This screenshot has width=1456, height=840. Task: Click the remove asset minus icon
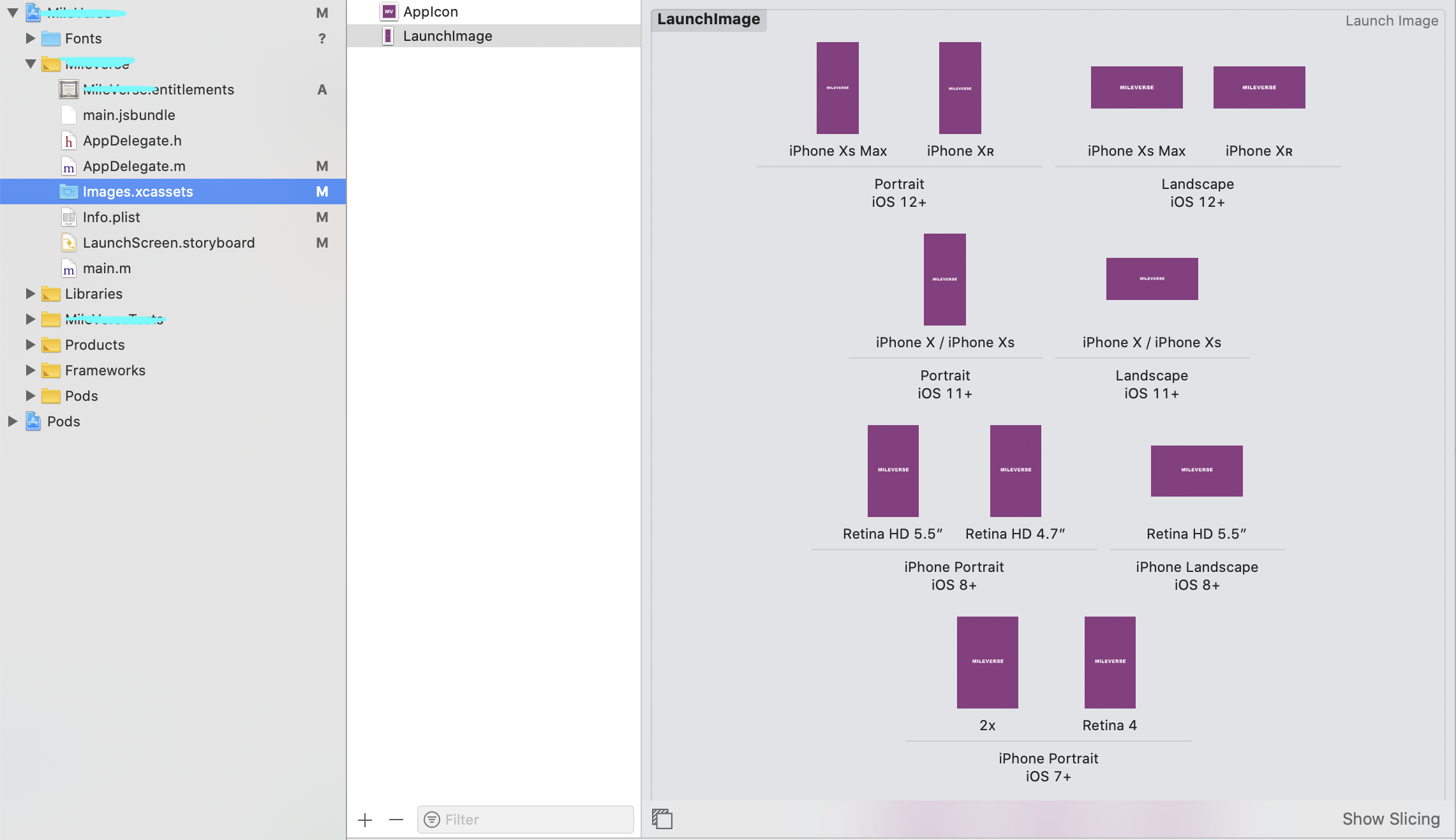(x=396, y=820)
